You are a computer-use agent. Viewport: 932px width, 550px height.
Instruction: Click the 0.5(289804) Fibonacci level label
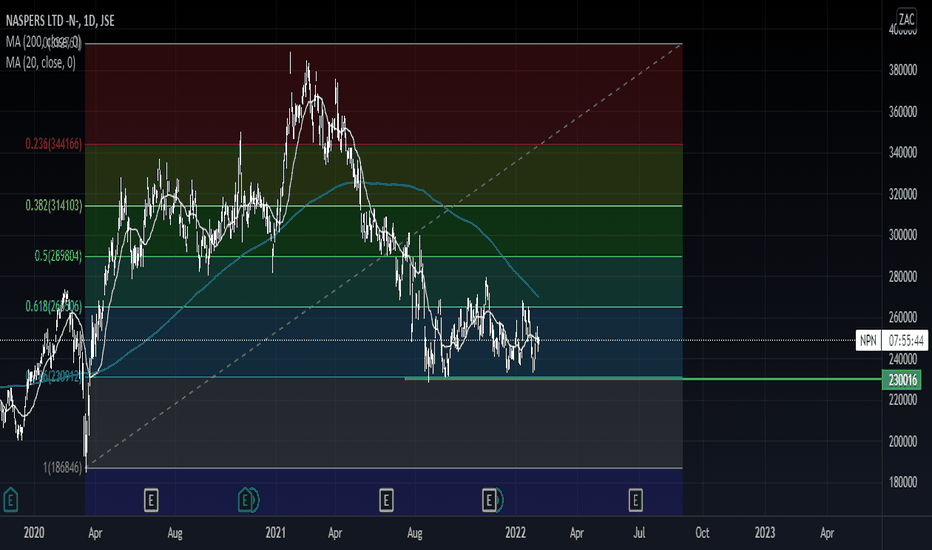pos(58,256)
